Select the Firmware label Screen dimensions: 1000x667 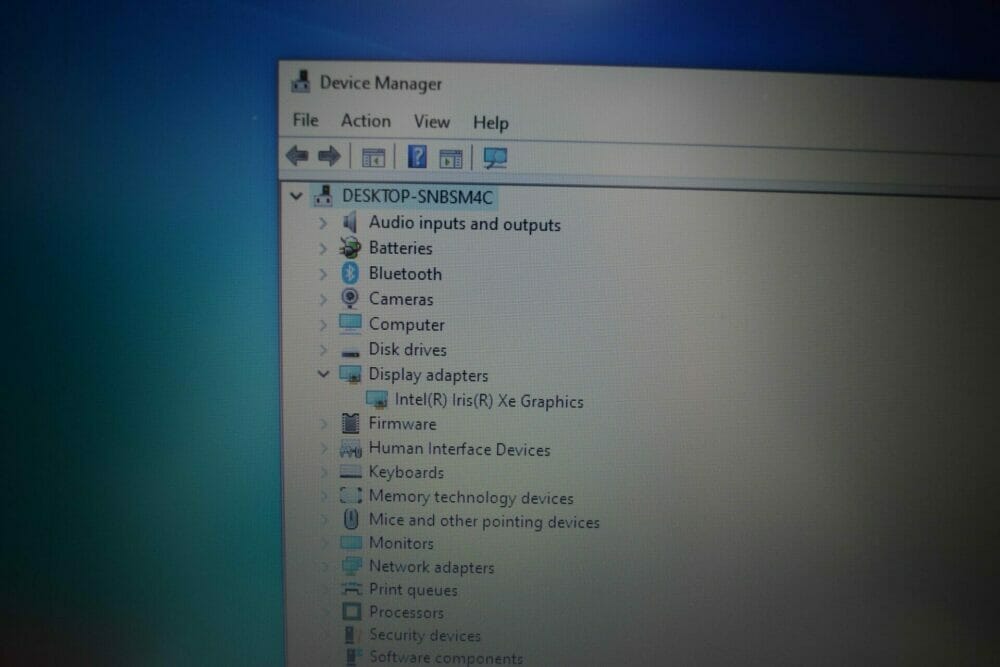(x=402, y=423)
